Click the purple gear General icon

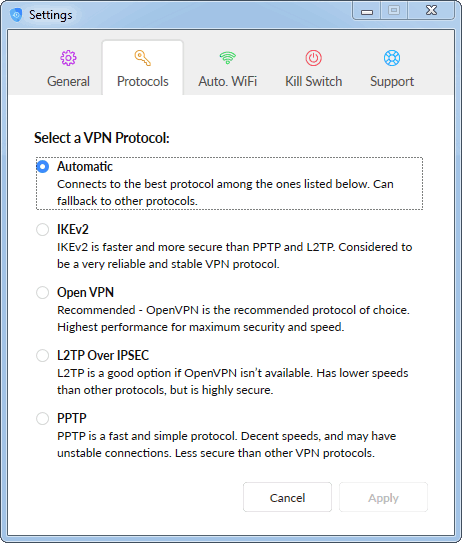(68, 58)
